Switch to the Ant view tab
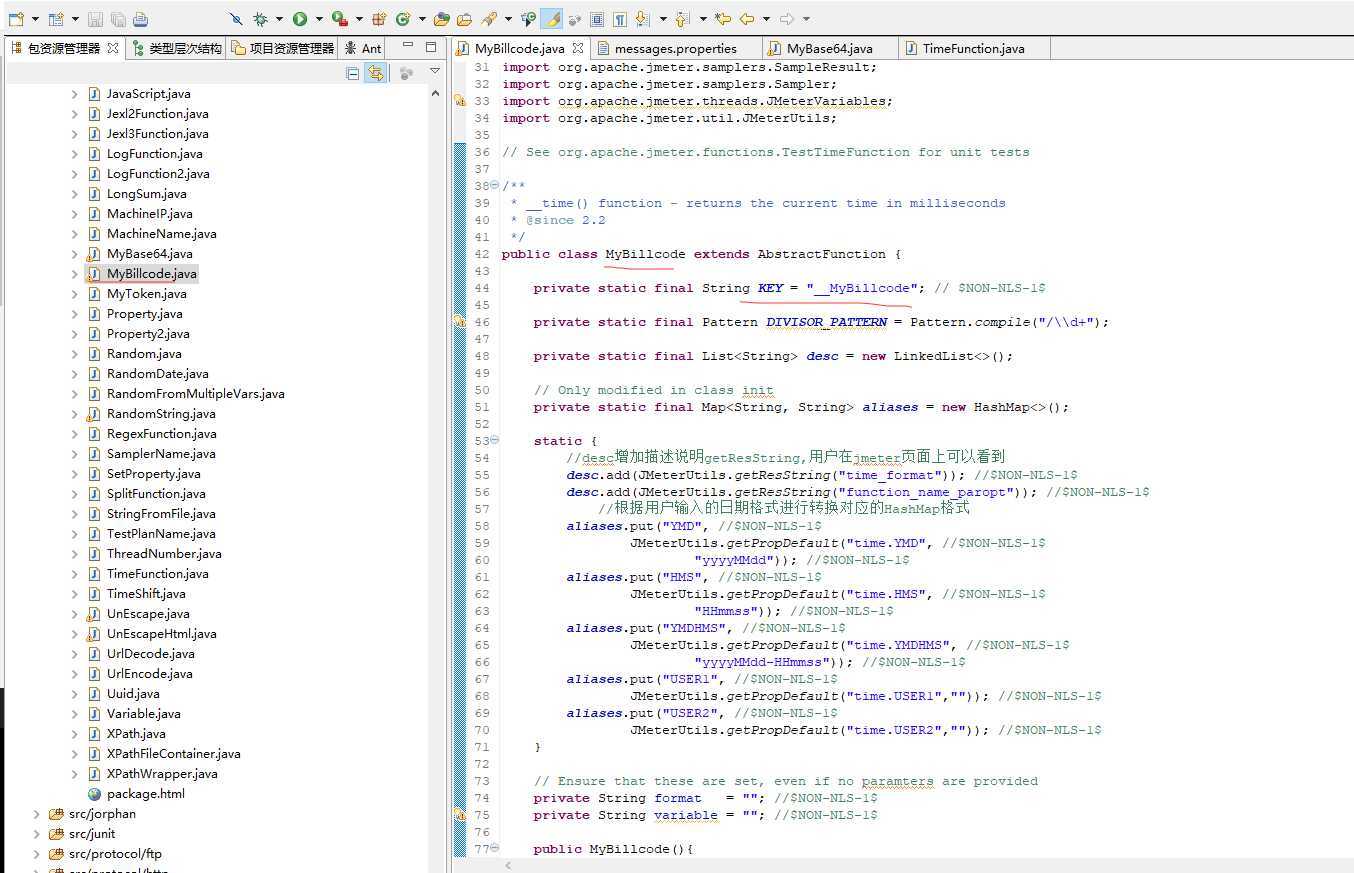 (363, 48)
